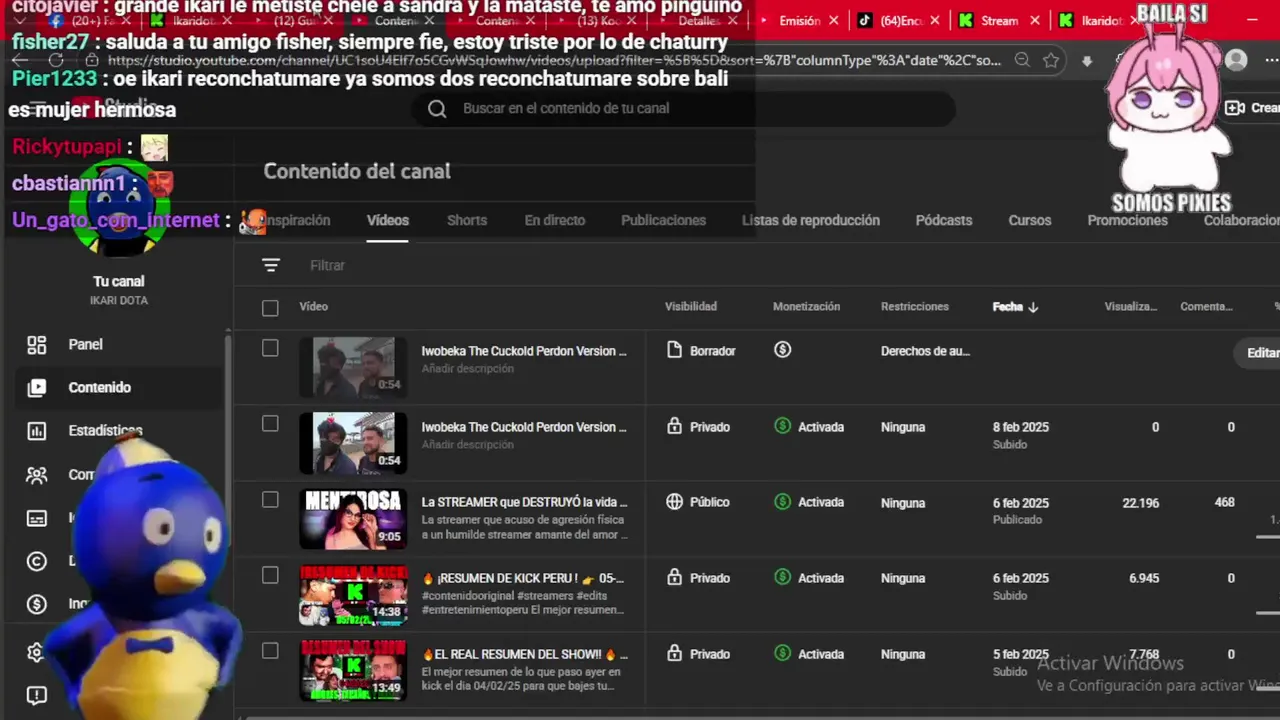Switch to the Publicaciones tab

tap(664, 220)
